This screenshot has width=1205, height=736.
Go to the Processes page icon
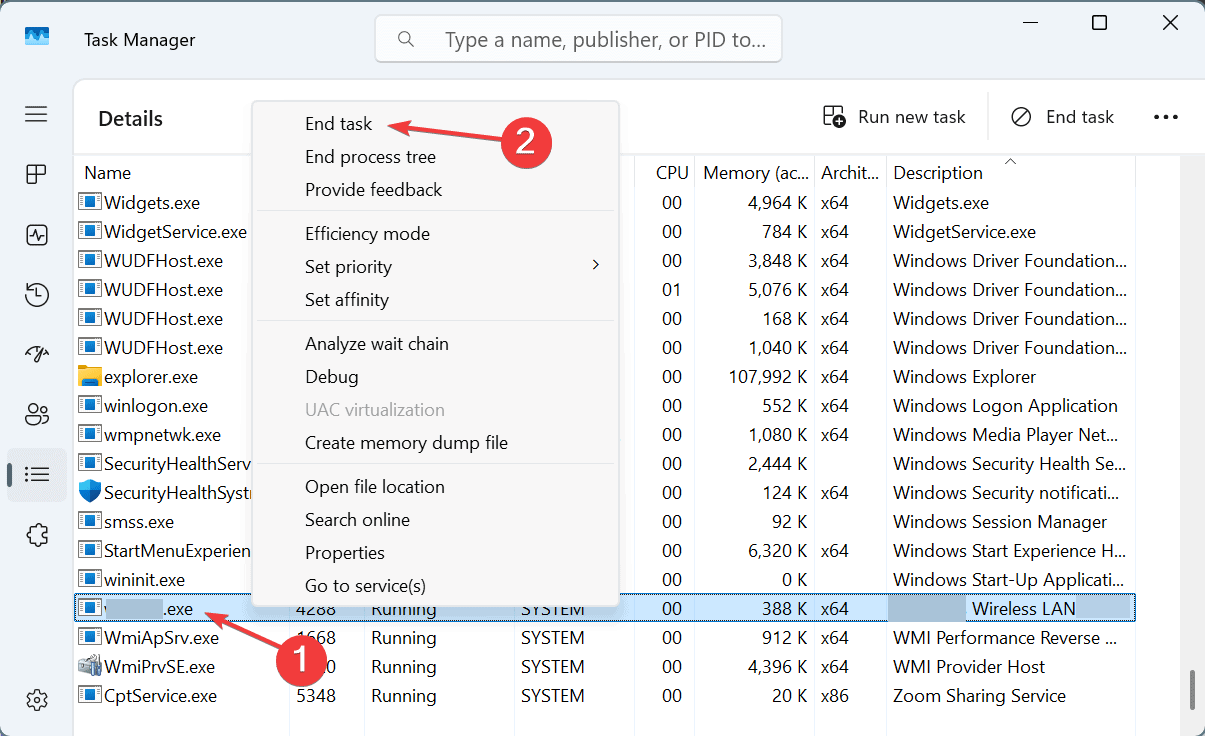click(x=37, y=175)
